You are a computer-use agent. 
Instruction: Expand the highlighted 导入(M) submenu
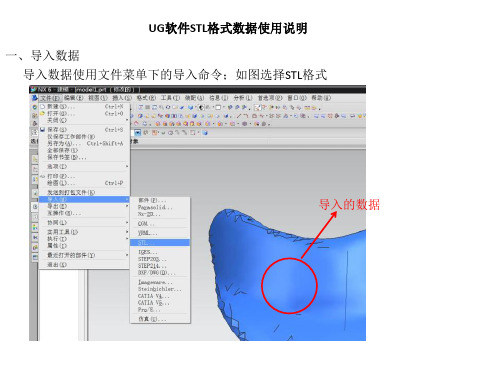(84, 199)
